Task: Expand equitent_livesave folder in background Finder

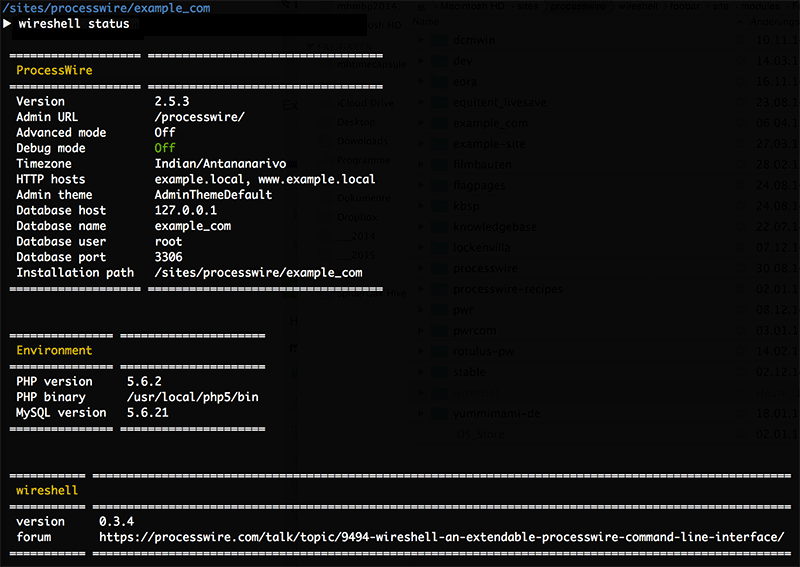Action: pos(420,102)
